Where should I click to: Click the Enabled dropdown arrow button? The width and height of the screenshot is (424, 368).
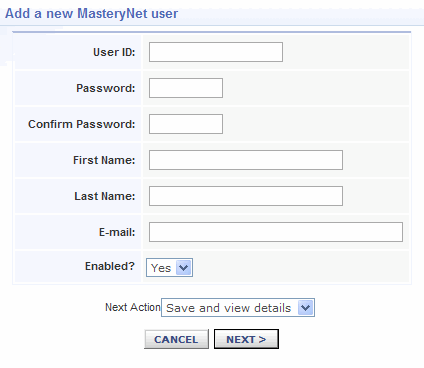[184, 267]
